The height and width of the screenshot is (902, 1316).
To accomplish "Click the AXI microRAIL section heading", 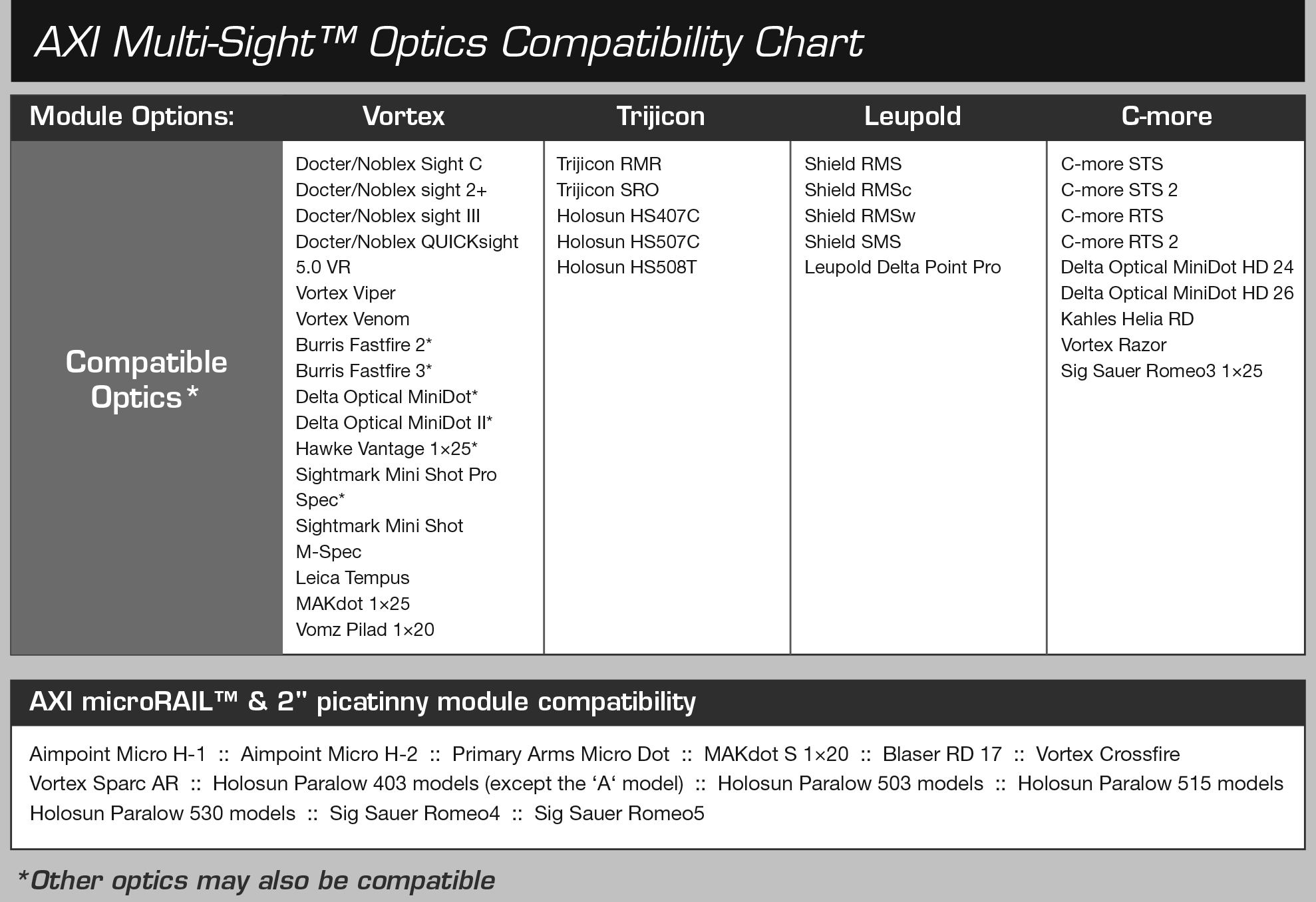I will [363, 702].
